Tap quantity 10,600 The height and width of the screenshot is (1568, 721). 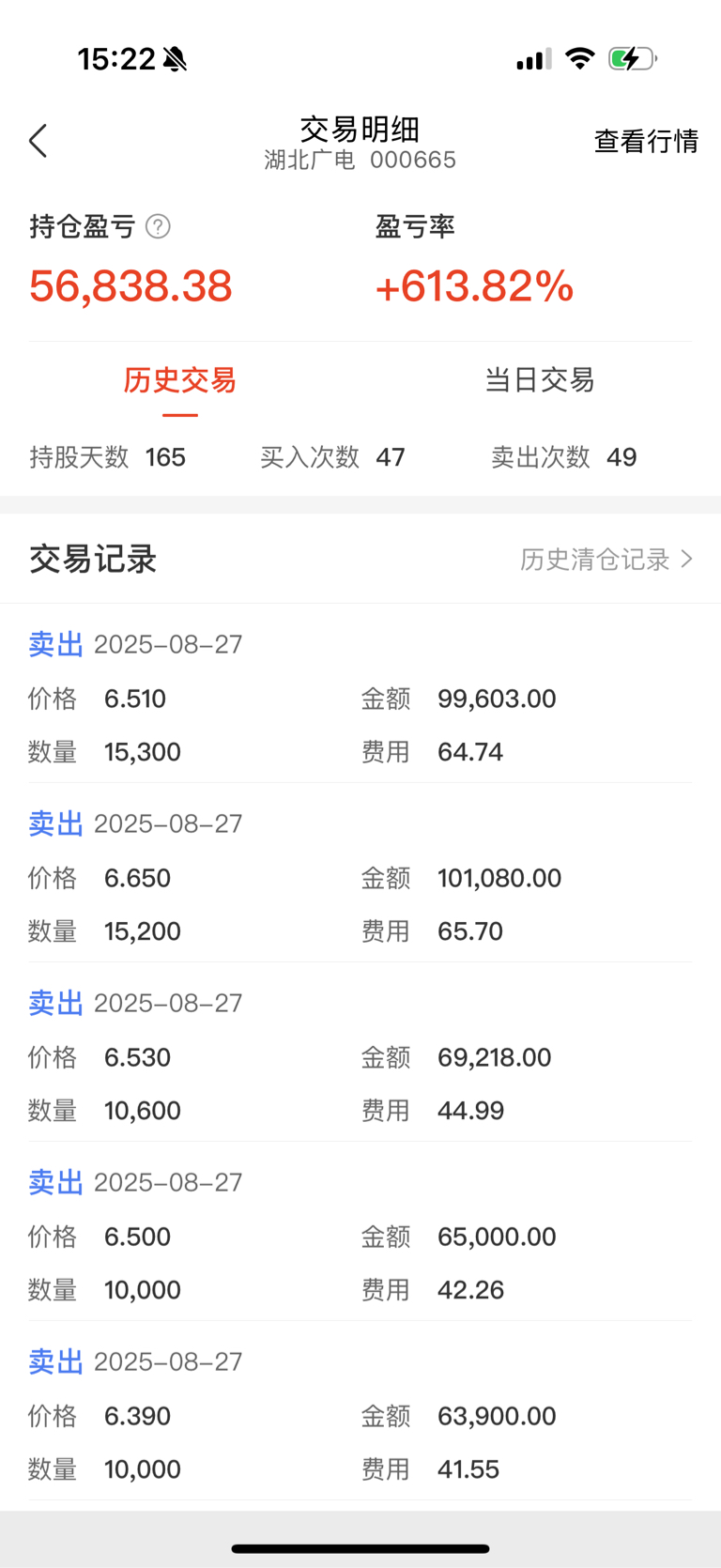pos(143,1111)
